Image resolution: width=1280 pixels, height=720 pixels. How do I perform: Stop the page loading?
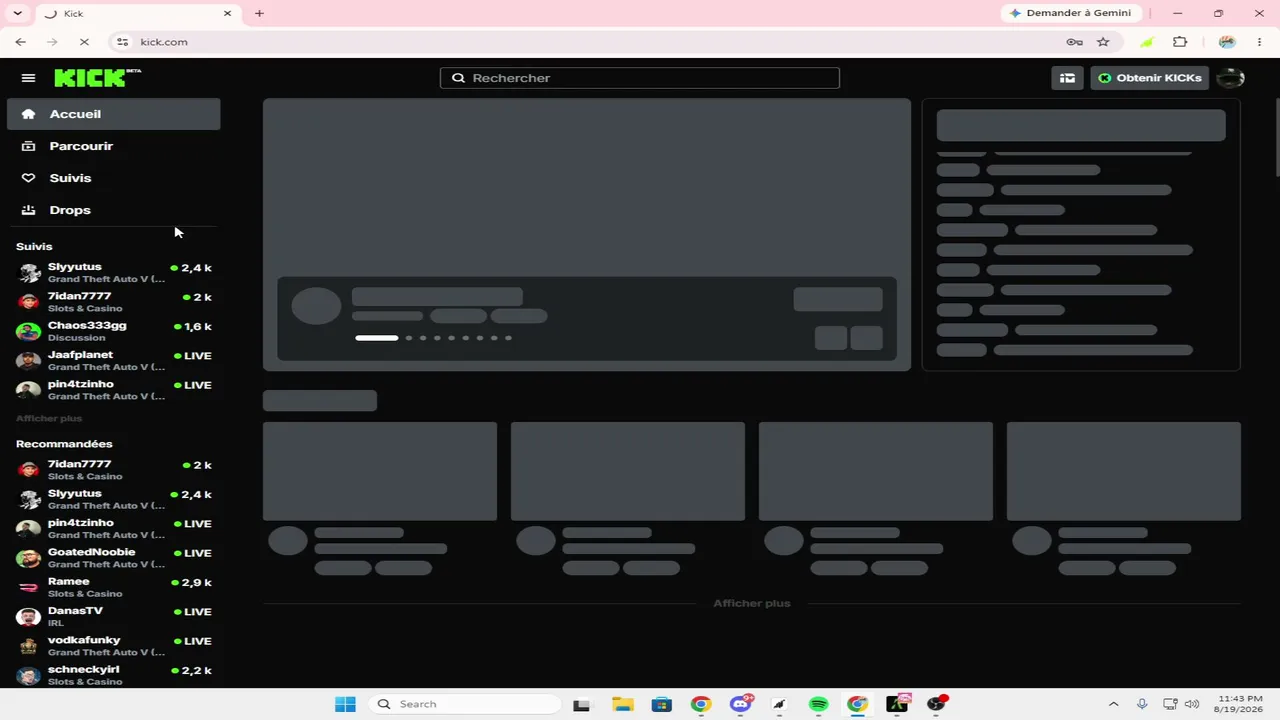84,42
